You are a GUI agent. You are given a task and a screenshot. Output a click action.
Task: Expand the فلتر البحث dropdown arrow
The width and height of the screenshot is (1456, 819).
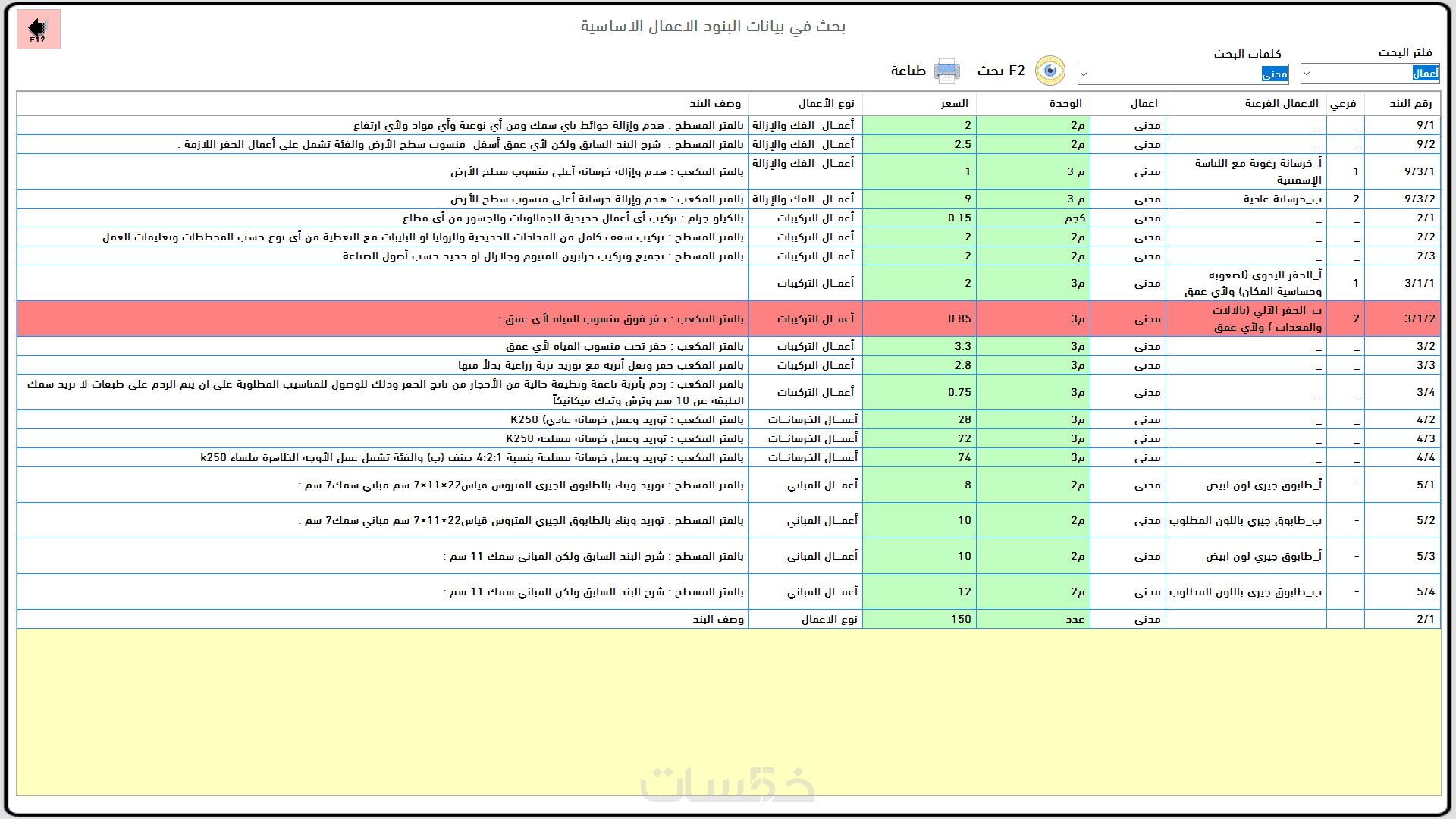(x=1307, y=74)
